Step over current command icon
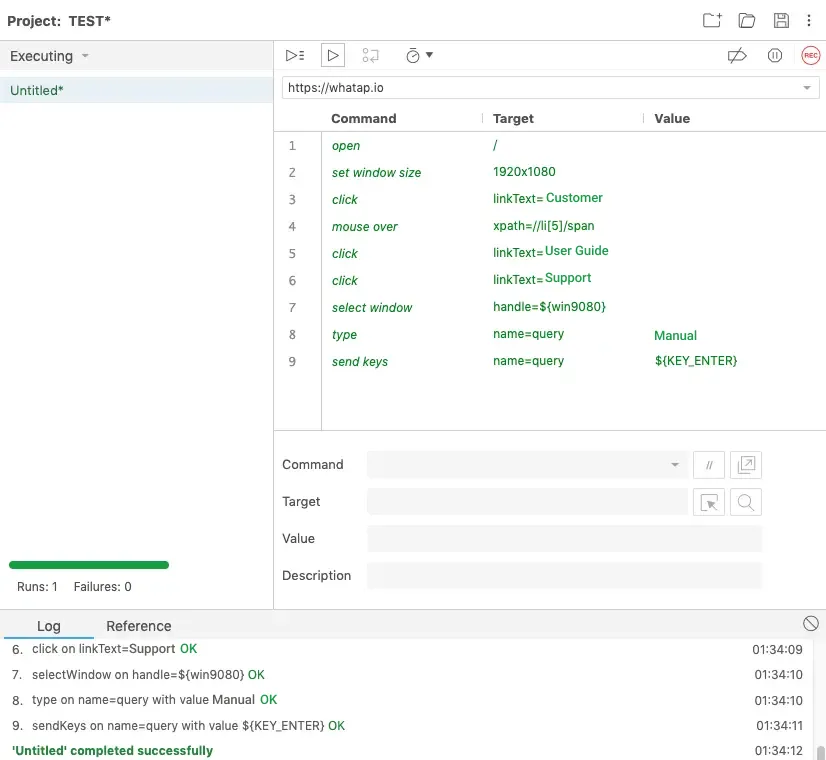The width and height of the screenshot is (826, 760). coord(370,55)
